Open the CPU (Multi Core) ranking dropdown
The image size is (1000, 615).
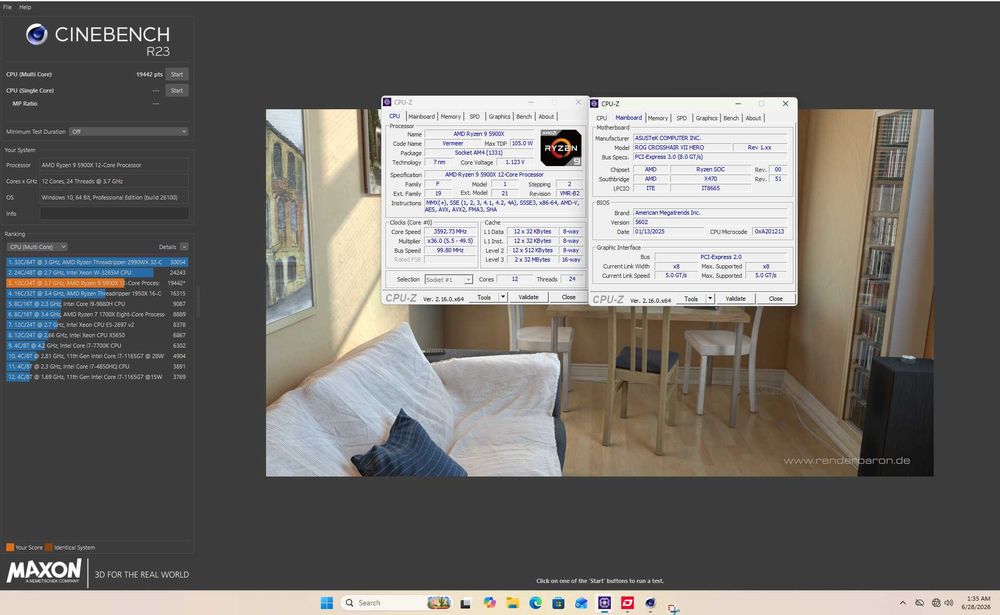(x=37, y=247)
